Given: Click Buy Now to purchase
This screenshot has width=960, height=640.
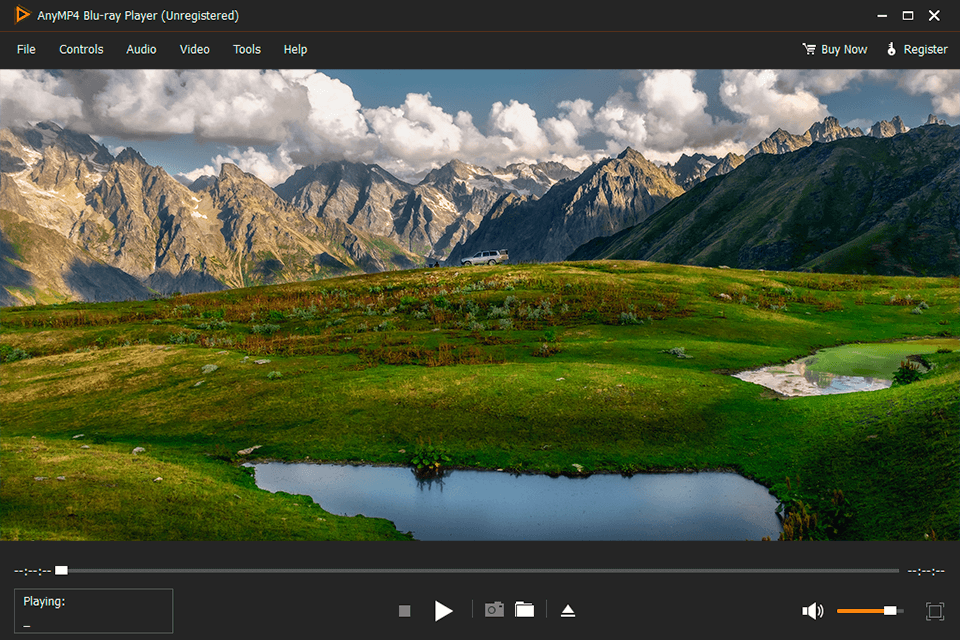Looking at the screenshot, I should tap(844, 48).
